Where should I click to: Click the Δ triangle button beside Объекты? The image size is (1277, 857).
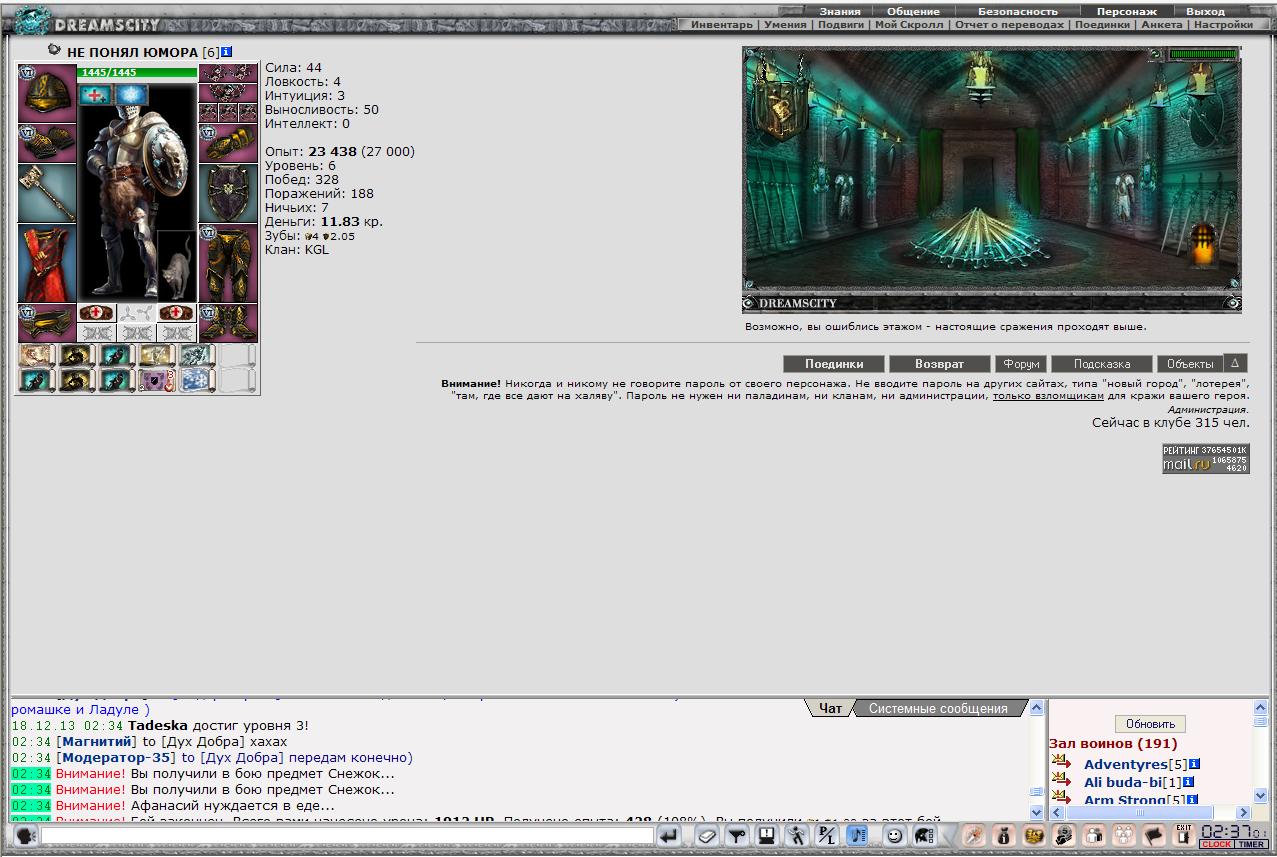[x=1235, y=363]
